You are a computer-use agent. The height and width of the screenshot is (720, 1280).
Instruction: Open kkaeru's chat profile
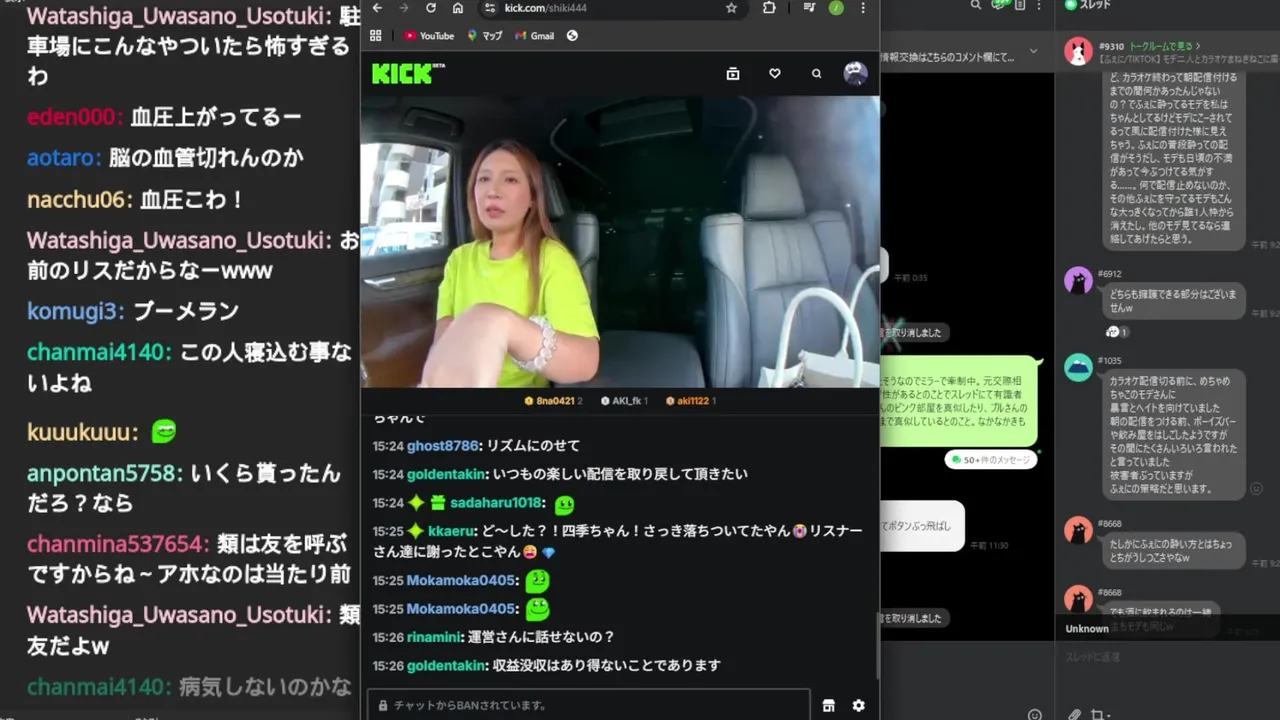click(453, 531)
